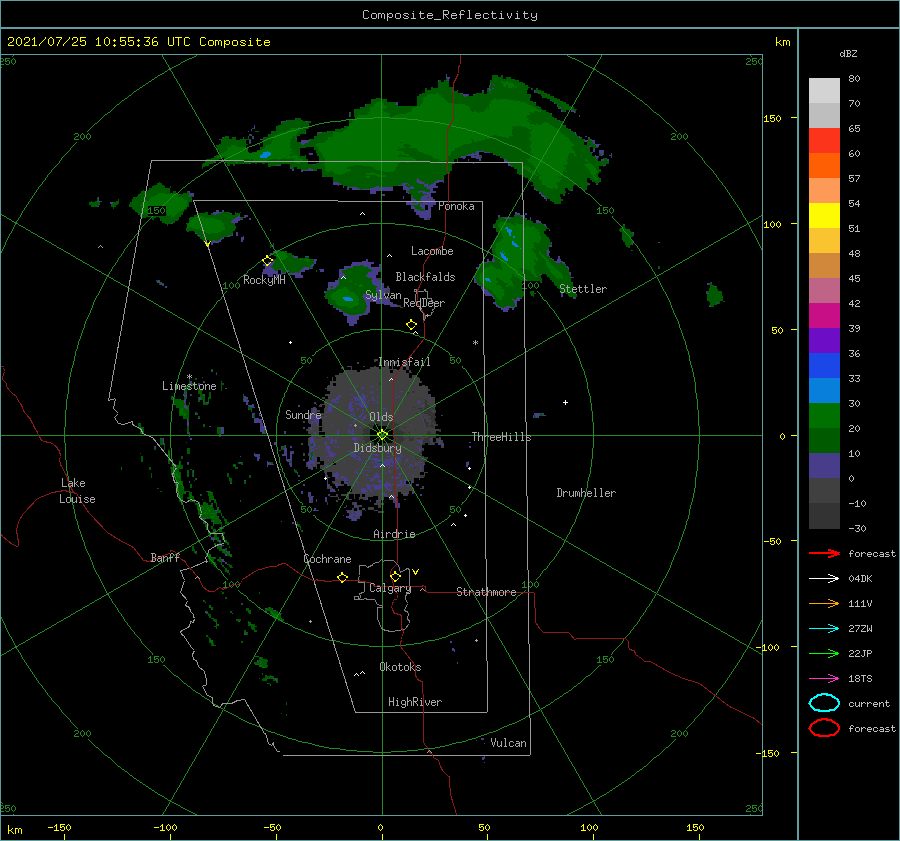Screen dimensions: 900x841
Task: Click the yellow 54 dBZ color swatch
Action: (824, 216)
